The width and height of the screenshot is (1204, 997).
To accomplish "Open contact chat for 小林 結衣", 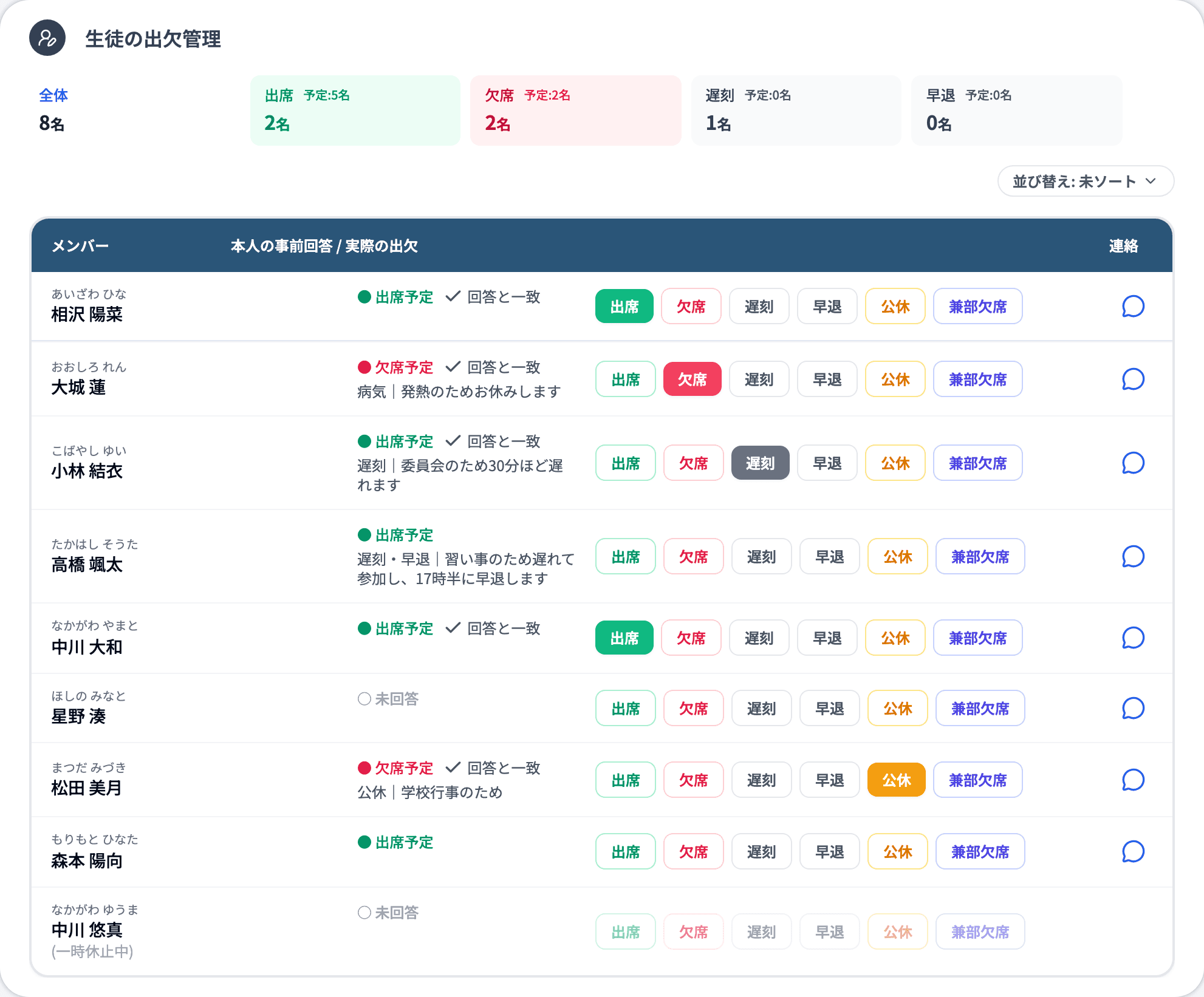I will (x=1133, y=463).
